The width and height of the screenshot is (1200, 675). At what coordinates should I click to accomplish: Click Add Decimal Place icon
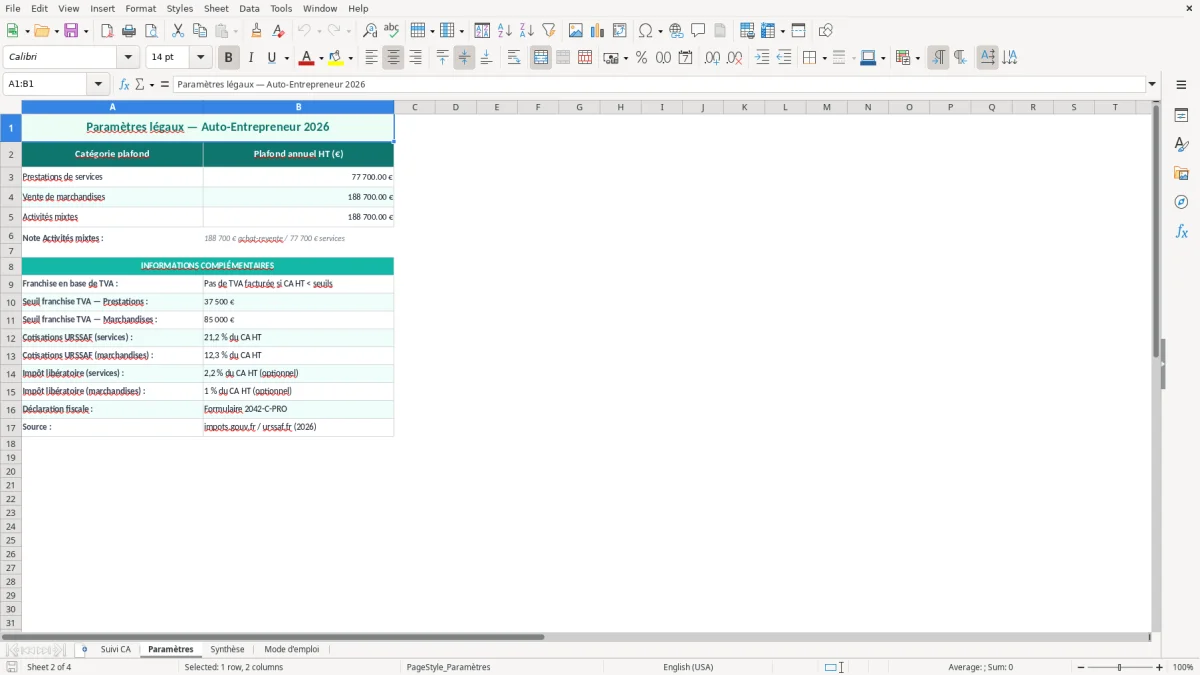point(712,58)
